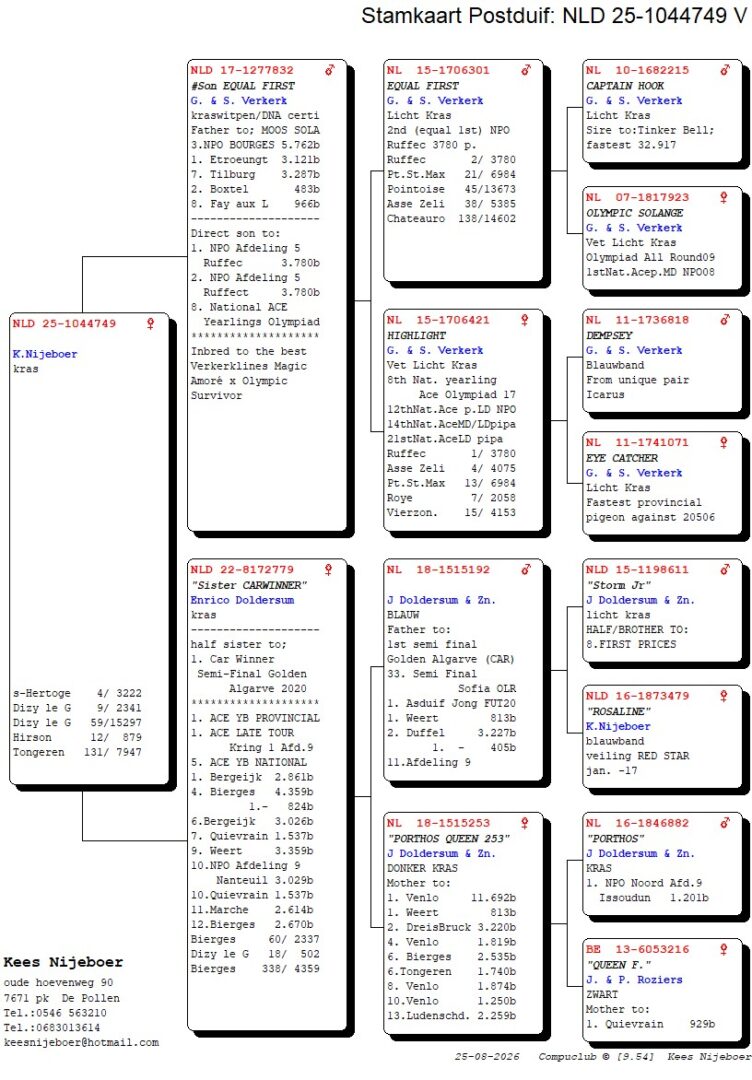The image size is (752, 1080).
Task: Click the female symbol on OLYMPIC SOLANGE card
Action: click(x=724, y=198)
